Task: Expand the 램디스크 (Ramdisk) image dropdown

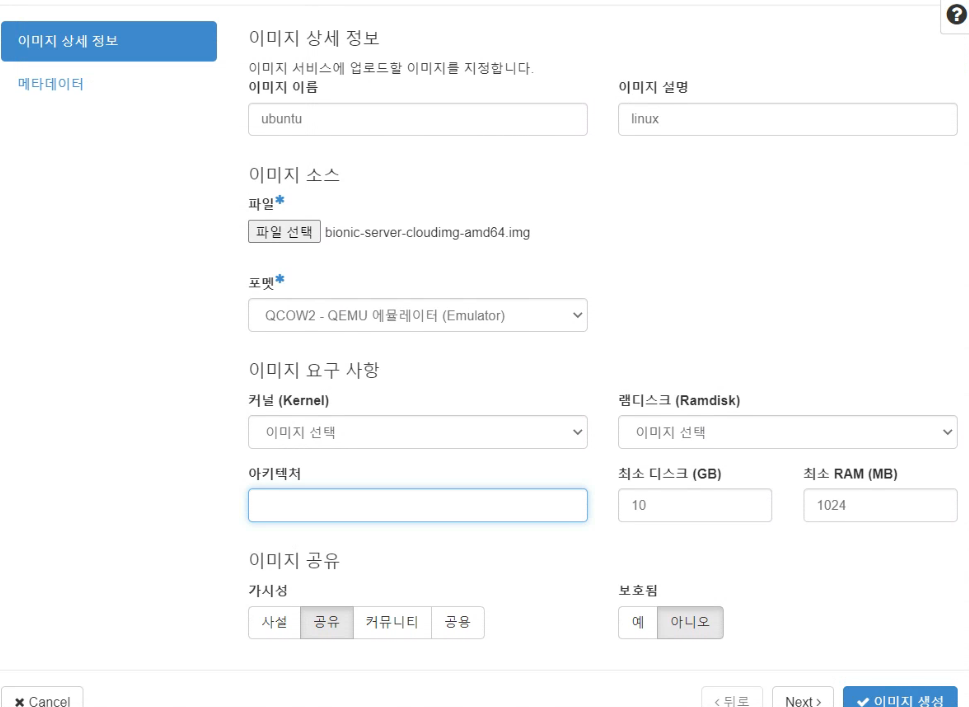Action: 787,432
